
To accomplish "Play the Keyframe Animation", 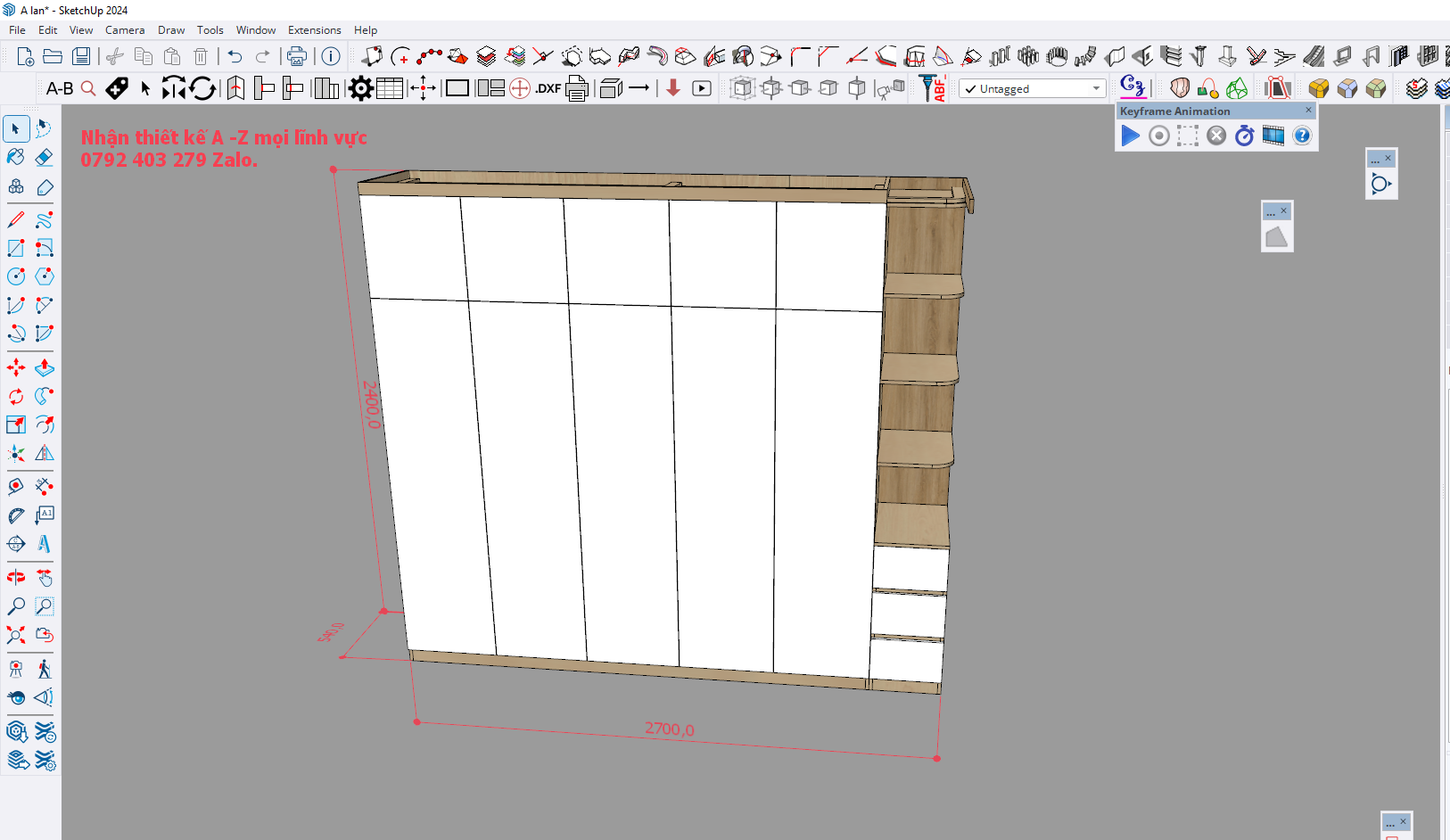I will [x=1130, y=136].
